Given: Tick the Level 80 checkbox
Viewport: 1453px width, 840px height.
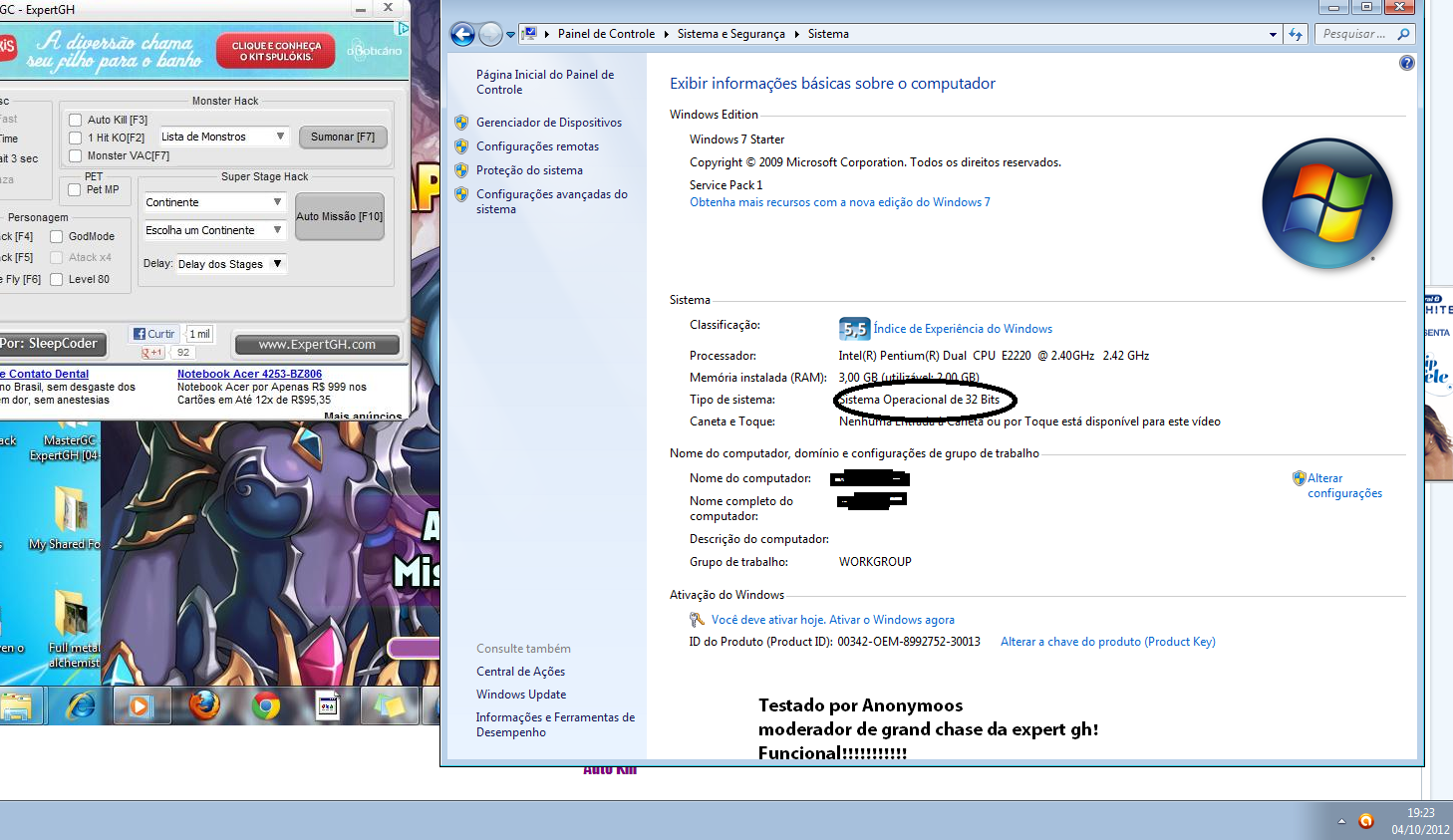Looking at the screenshot, I should pyautogui.click(x=57, y=279).
